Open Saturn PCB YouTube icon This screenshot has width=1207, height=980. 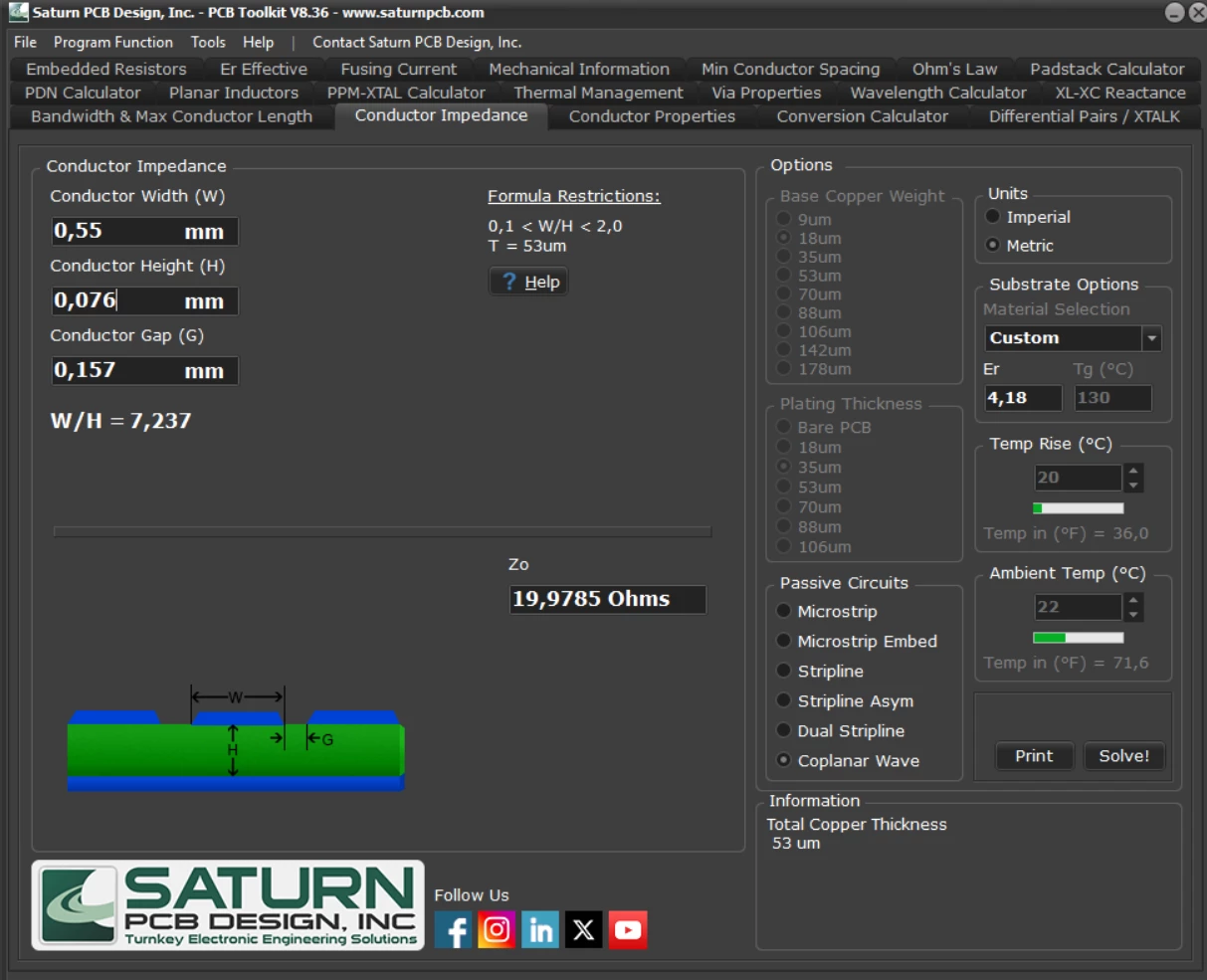628,930
